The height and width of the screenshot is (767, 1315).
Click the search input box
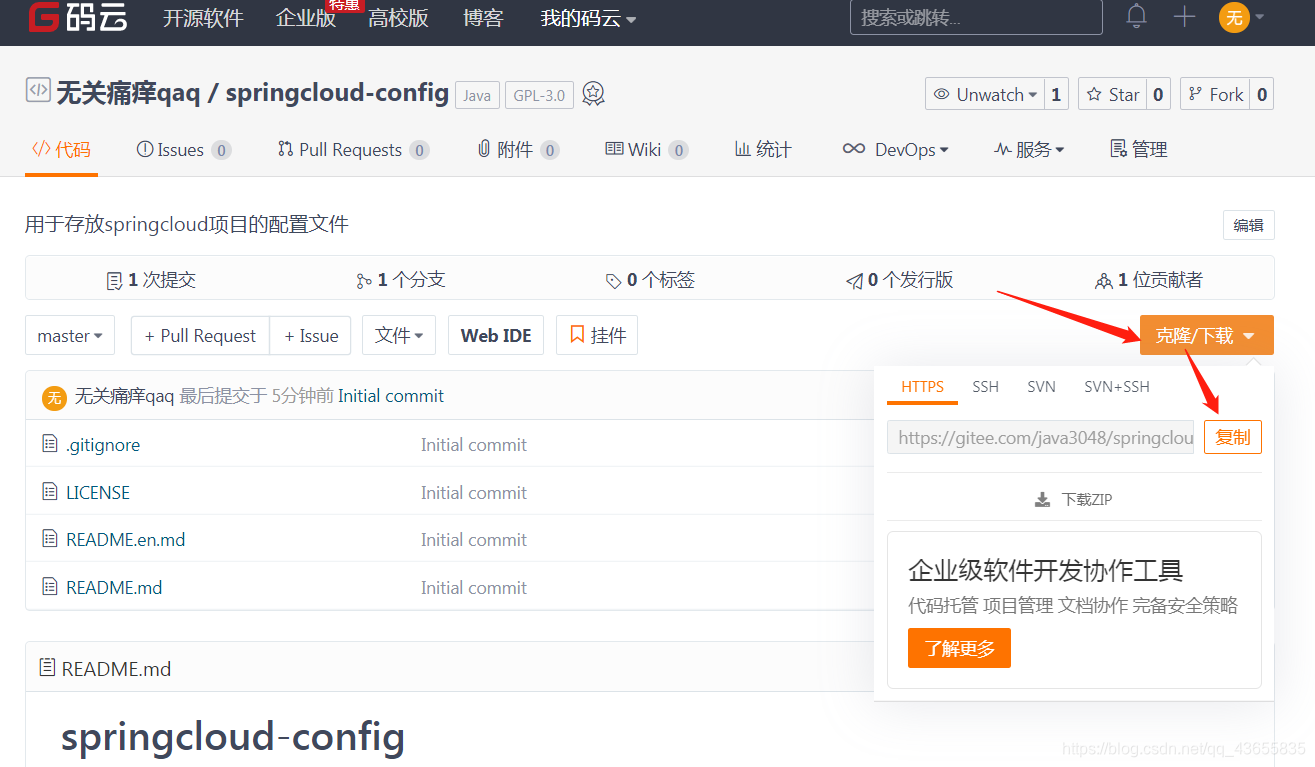pyautogui.click(x=976, y=17)
